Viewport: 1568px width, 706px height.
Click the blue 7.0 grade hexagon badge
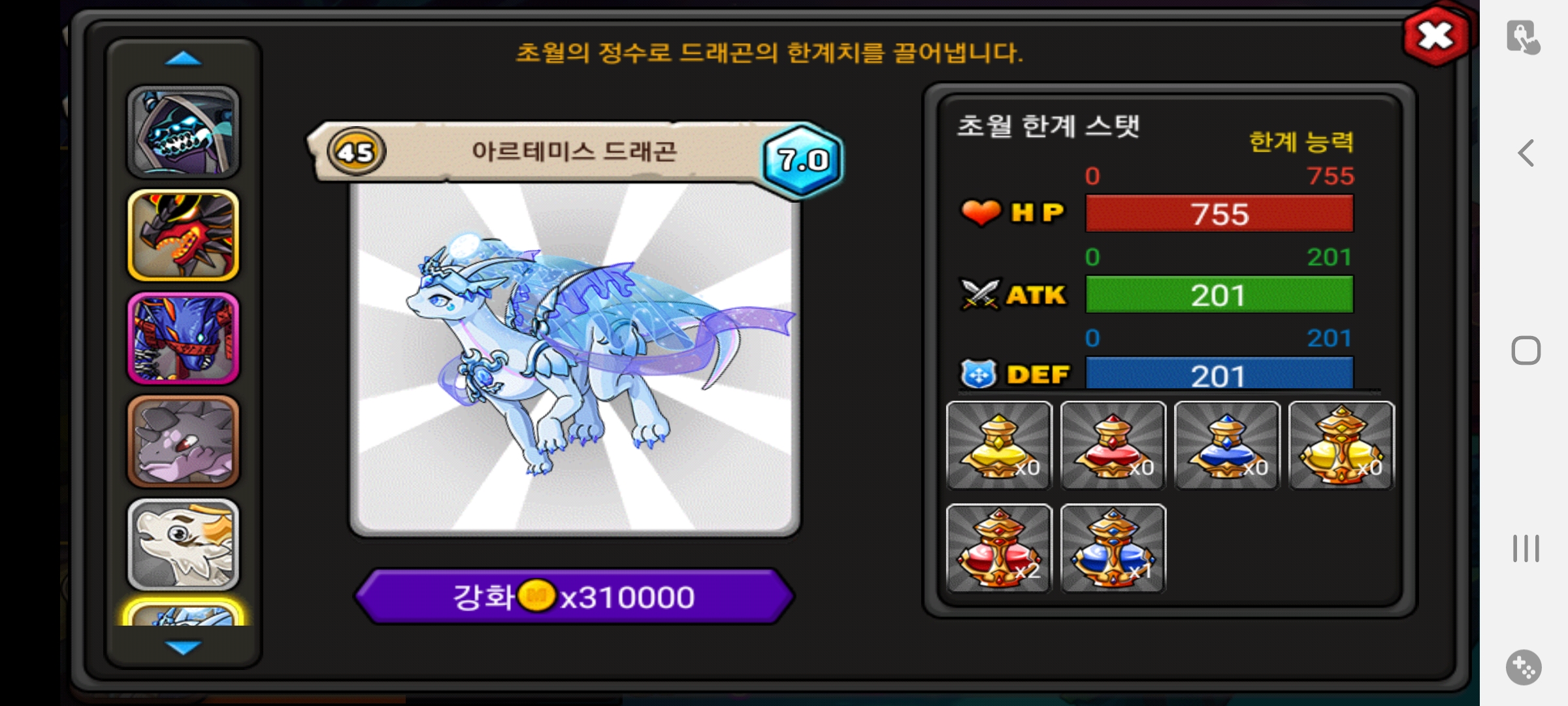pyautogui.click(x=802, y=160)
